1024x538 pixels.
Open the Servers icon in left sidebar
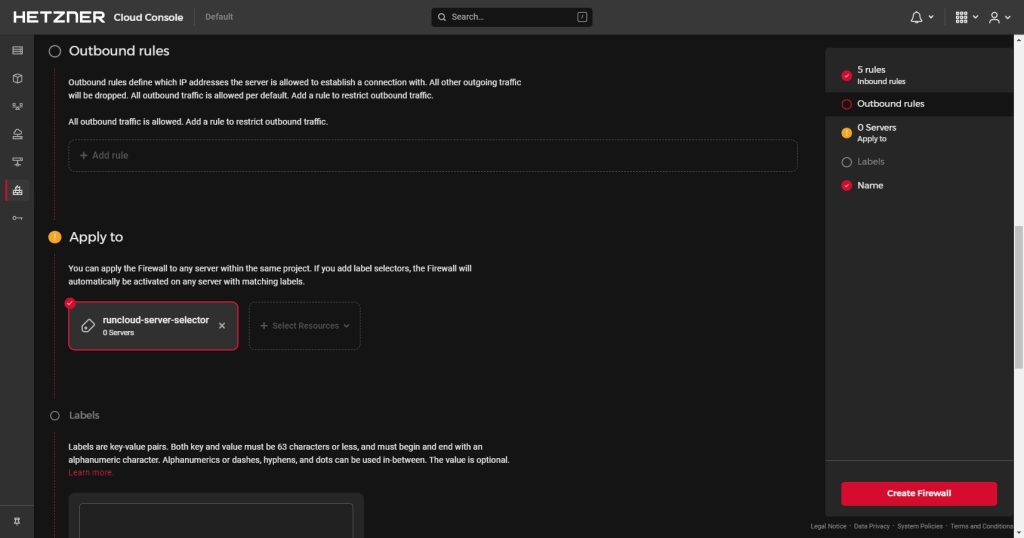[x=17, y=50]
